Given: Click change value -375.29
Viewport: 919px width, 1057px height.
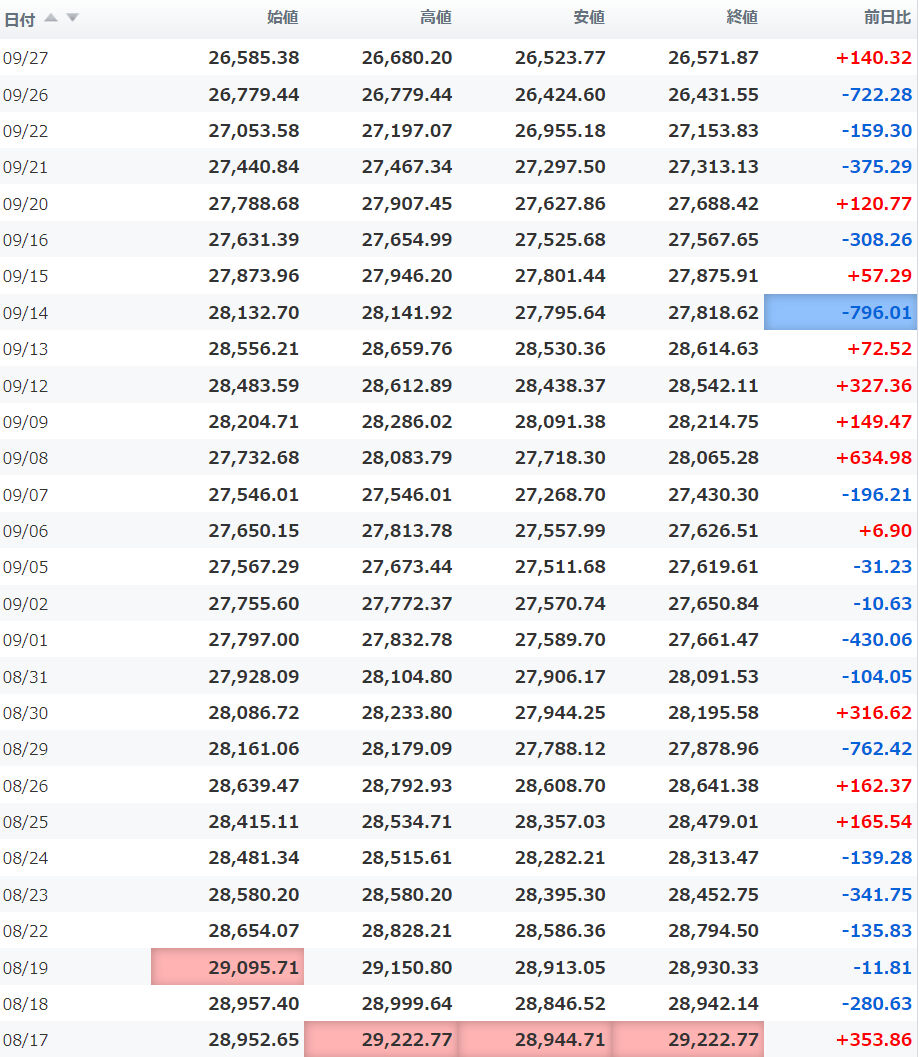Looking at the screenshot, I should tap(877, 167).
